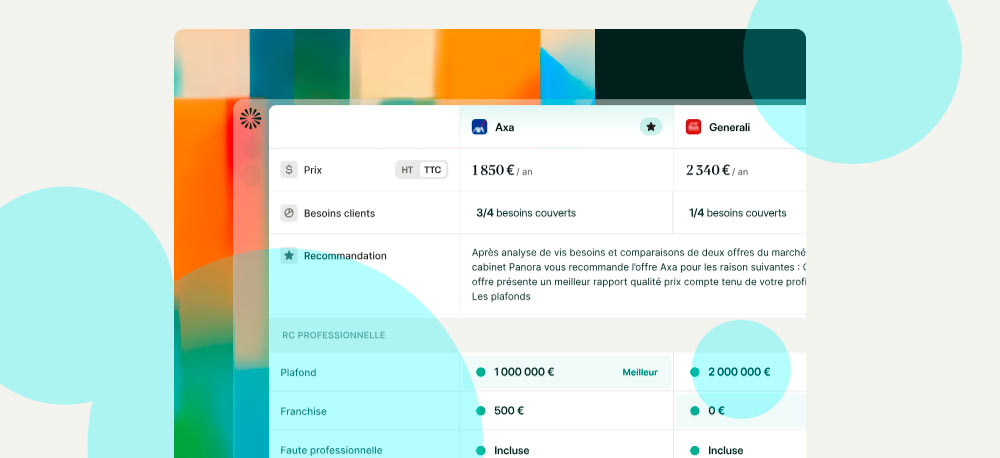This screenshot has height=458, width=1000.
Task: Click the 2 000 000 € Generali plafond value
Action: (739, 372)
